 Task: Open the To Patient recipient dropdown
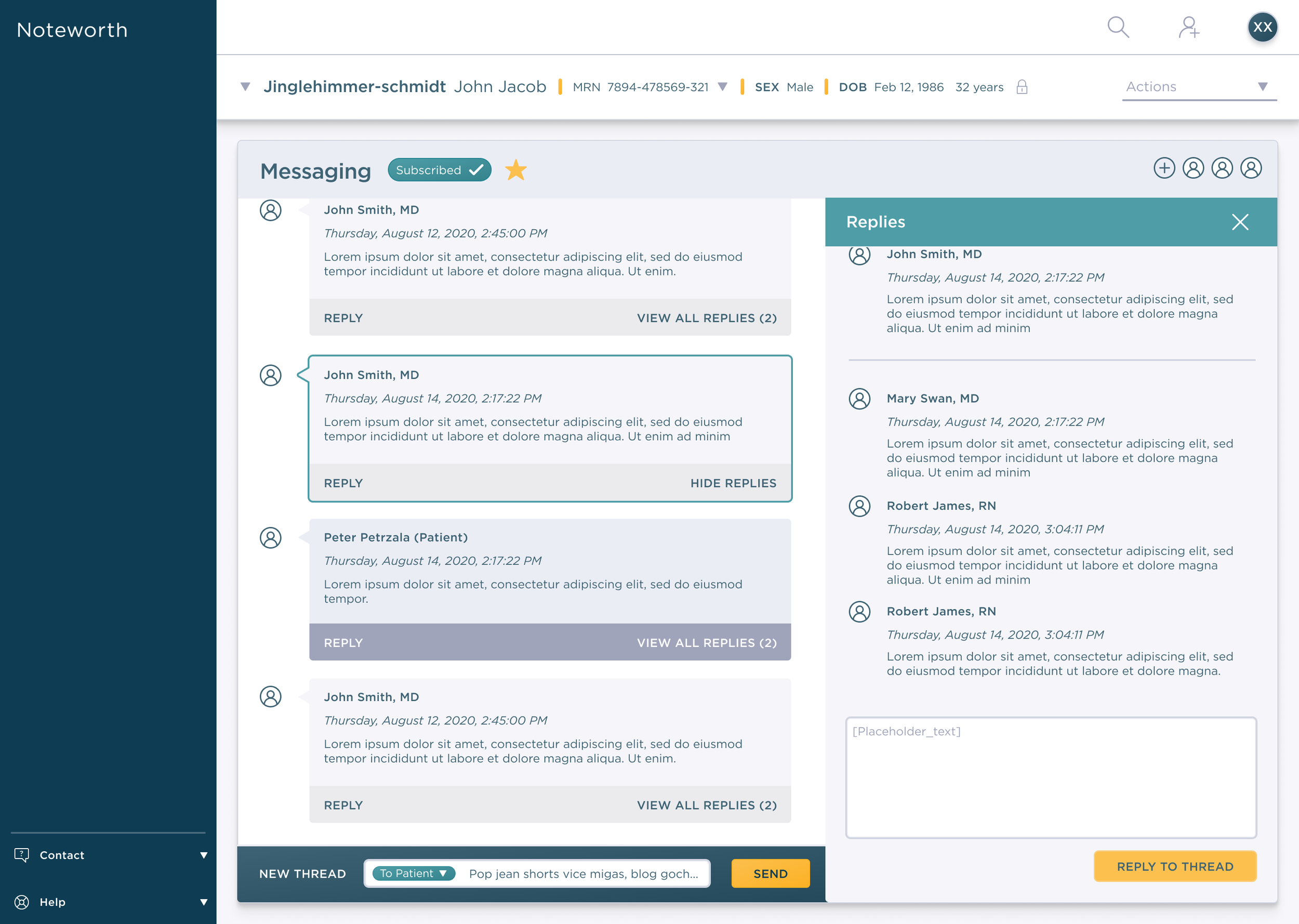point(414,874)
